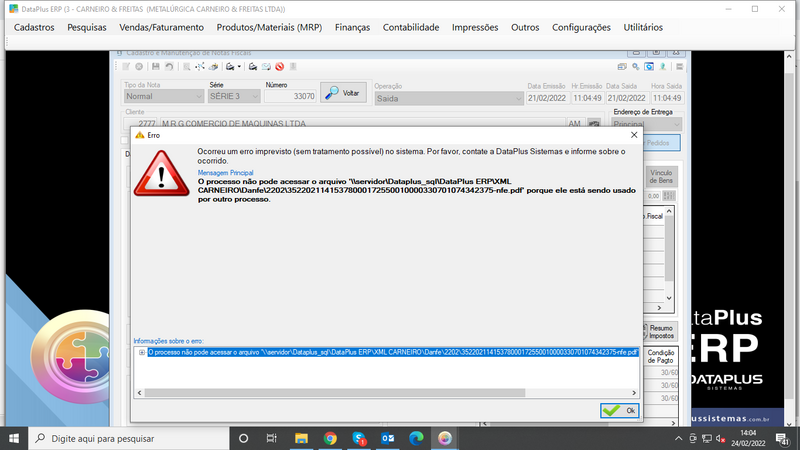This screenshot has width=800, height=450.
Task: Expand the error details tree node
Action: point(142,353)
